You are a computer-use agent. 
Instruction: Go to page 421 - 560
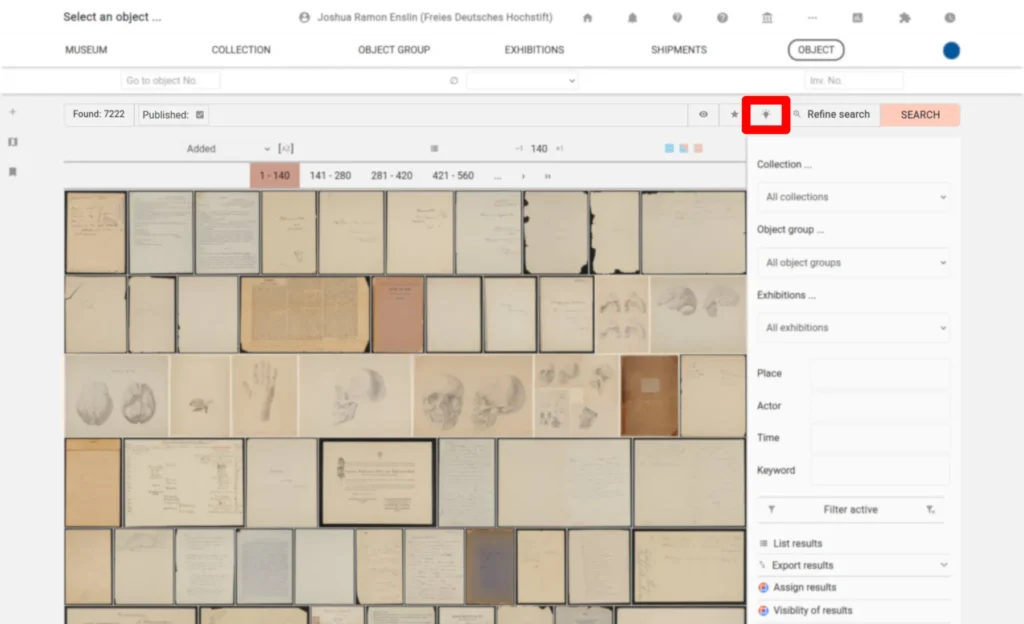point(453,176)
